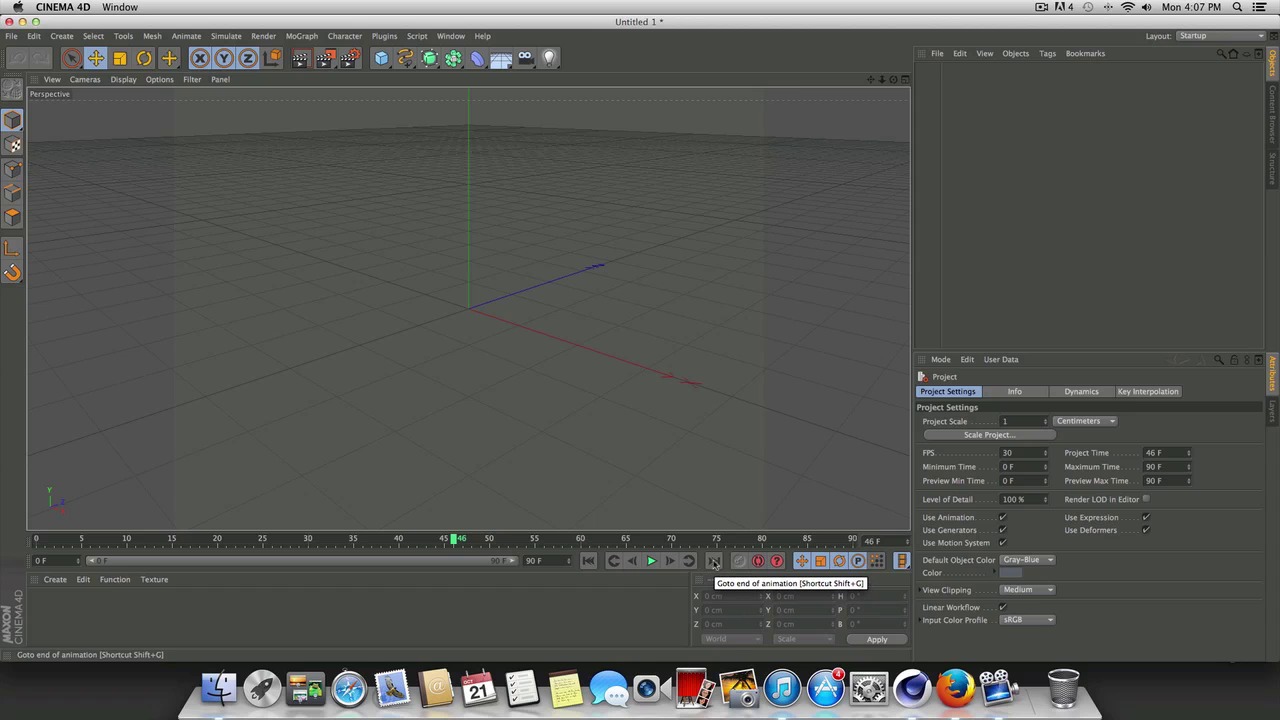
Task: Uncheck the Linear Workflow option
Action: tap(1002, 607)
